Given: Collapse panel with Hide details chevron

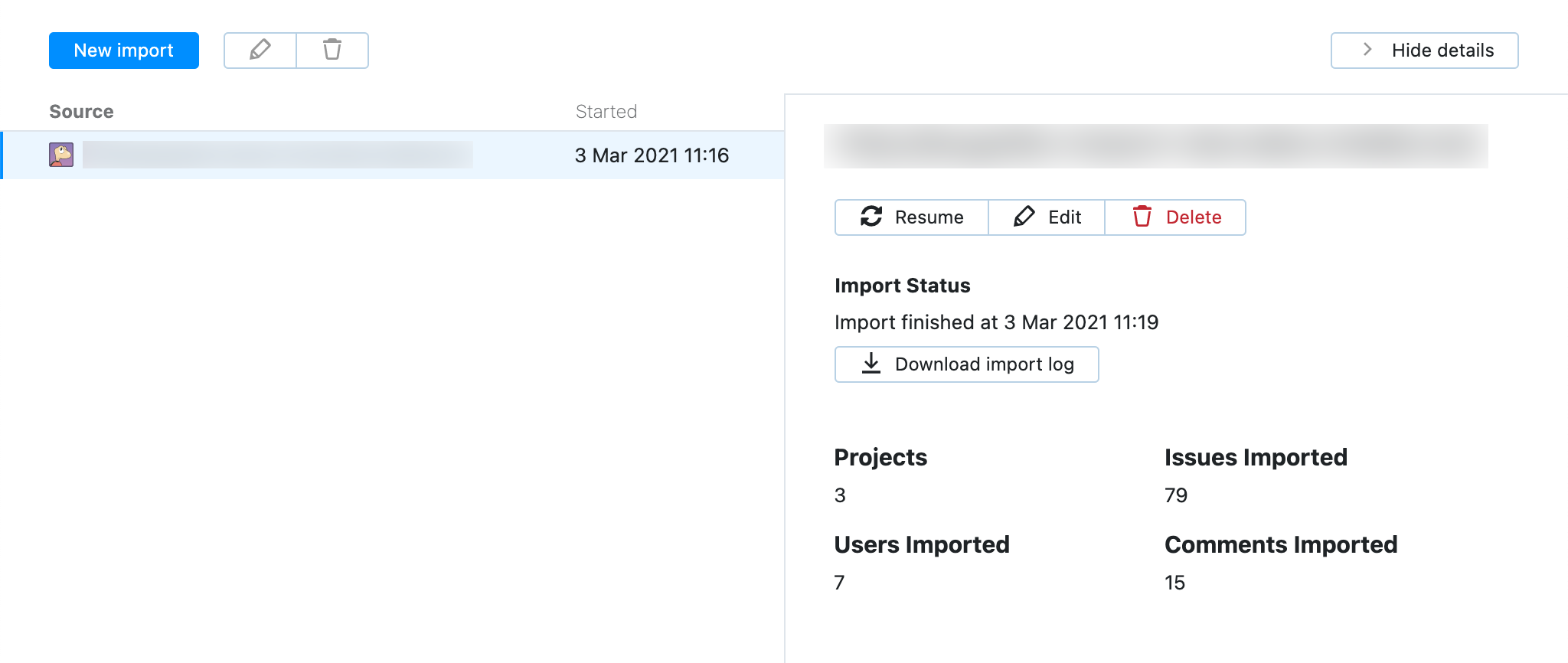Looking at the screenshot, I should (1367, 51).
